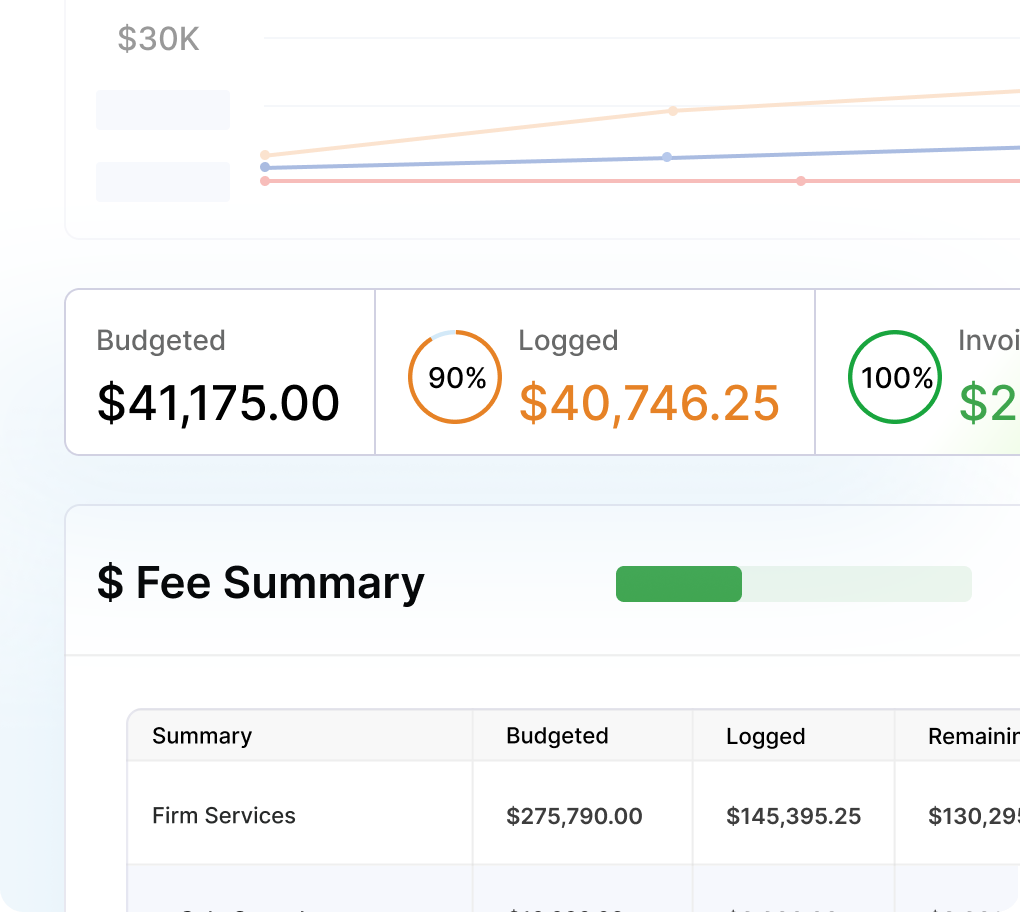1020x912 pixels.
Task: Click the blue line's first data point
Action: [x=265, y=167]
